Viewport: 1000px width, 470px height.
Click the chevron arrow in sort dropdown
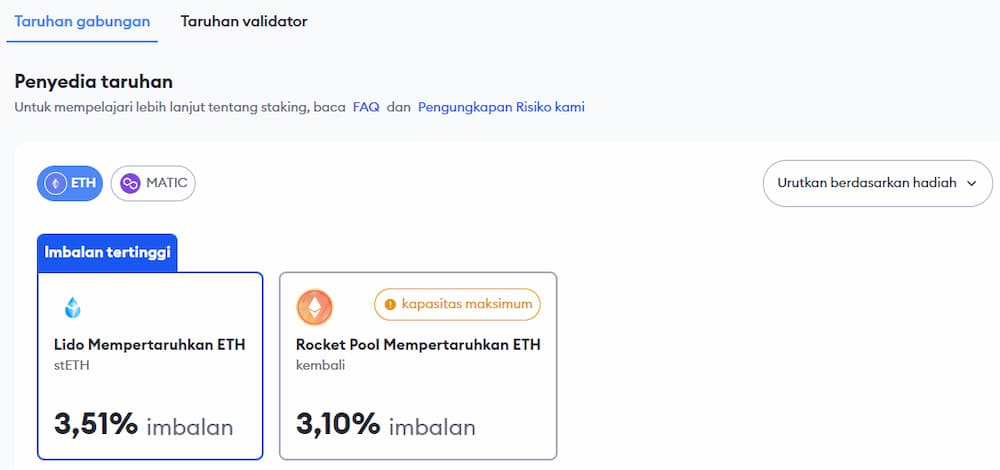970,183
